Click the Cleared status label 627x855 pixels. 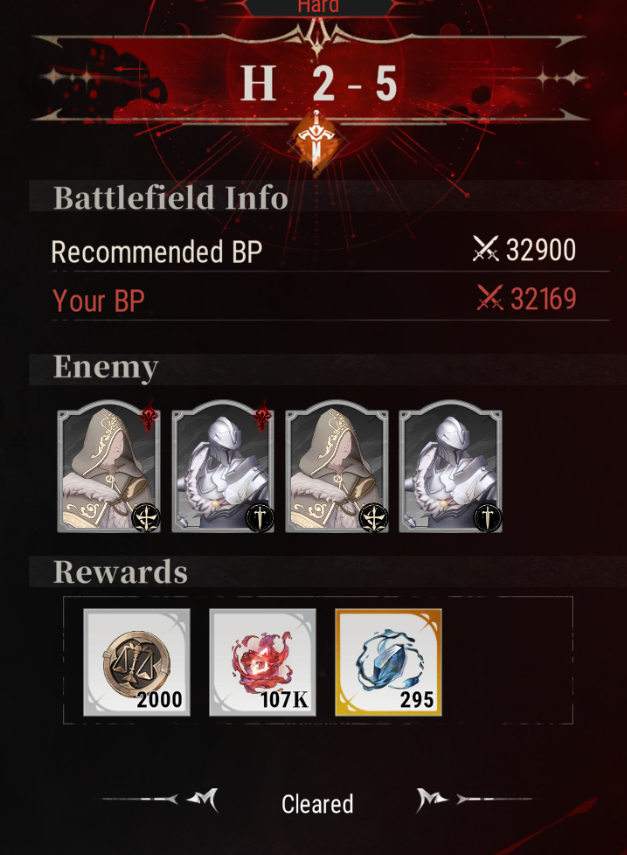pos(317,804)
